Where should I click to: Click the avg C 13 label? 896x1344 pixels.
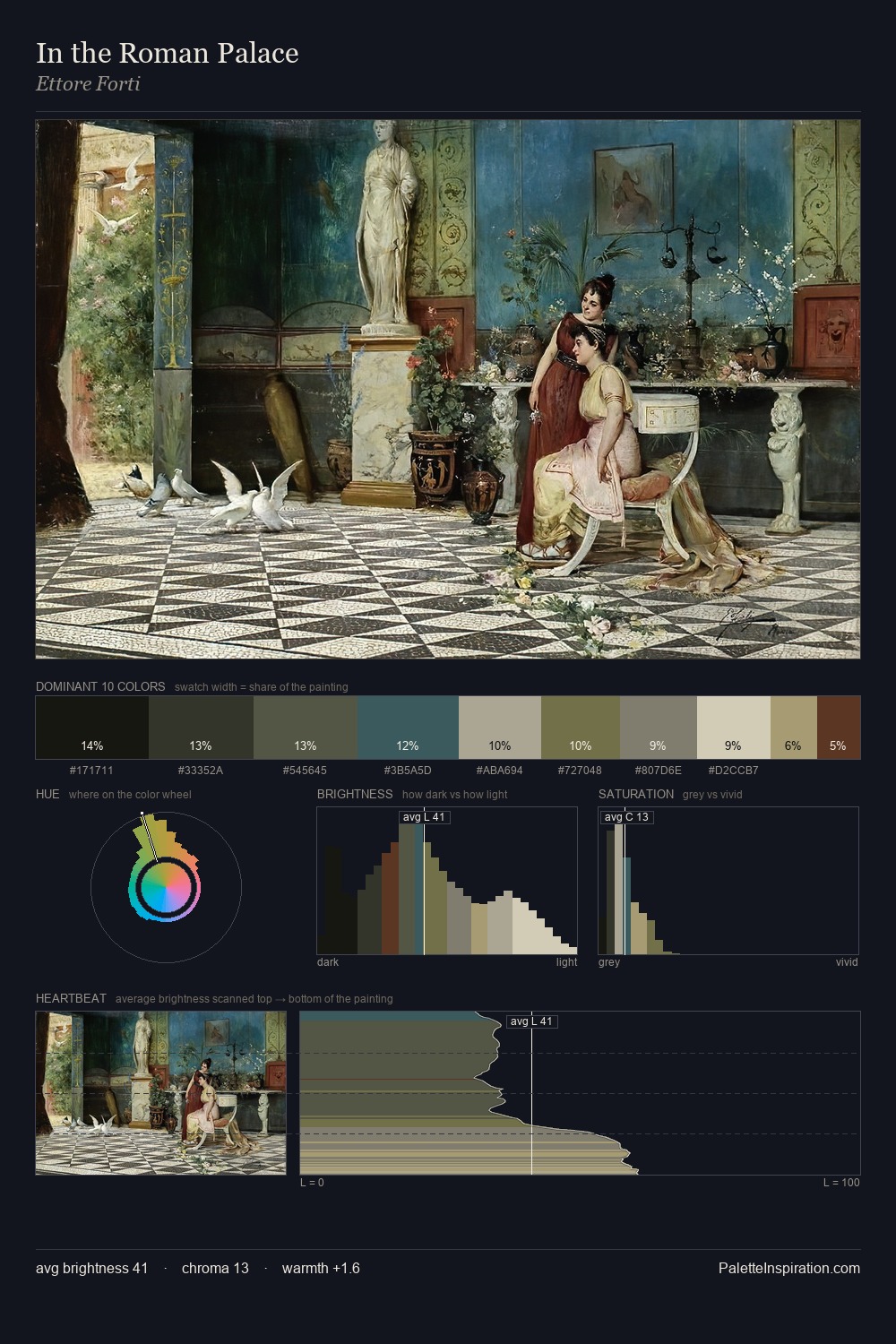point(626,817)
